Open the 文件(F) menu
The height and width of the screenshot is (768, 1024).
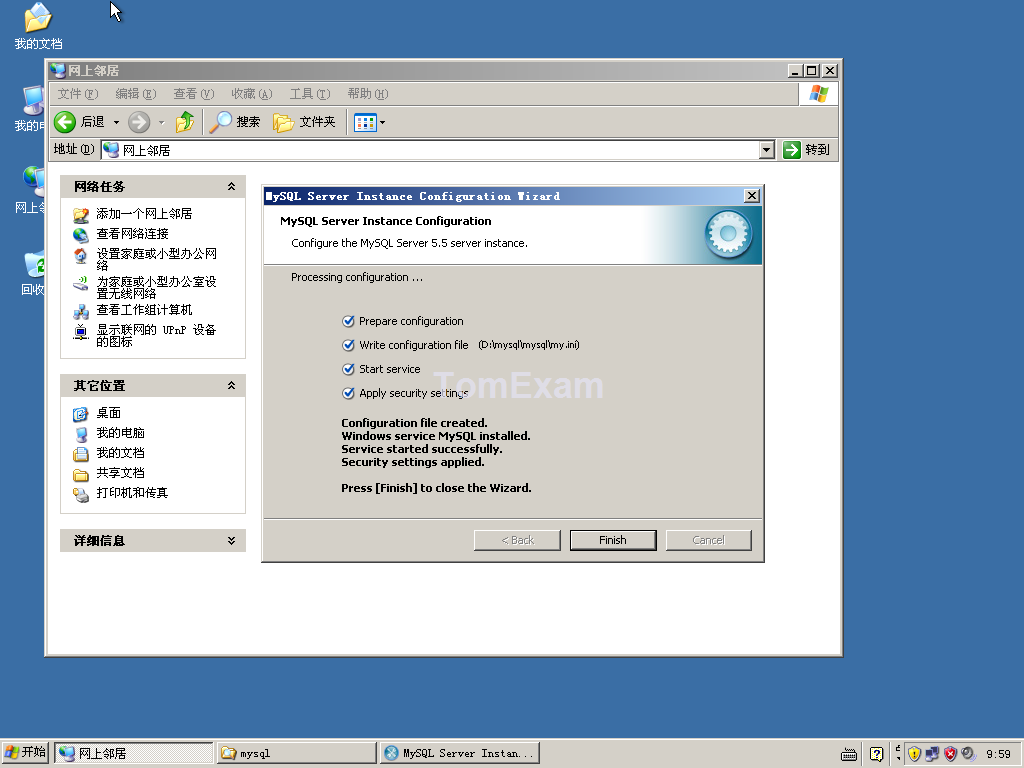78,94
